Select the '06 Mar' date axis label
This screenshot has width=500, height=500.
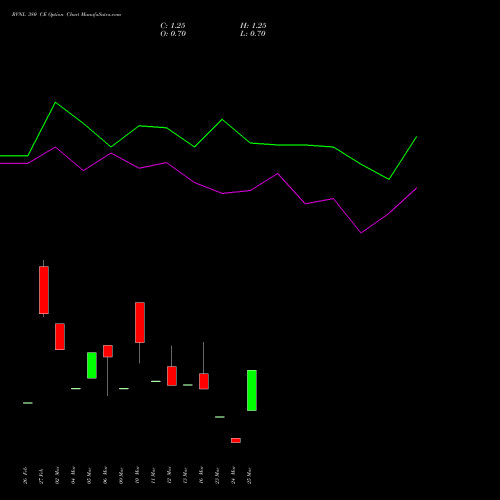point(105,476)
